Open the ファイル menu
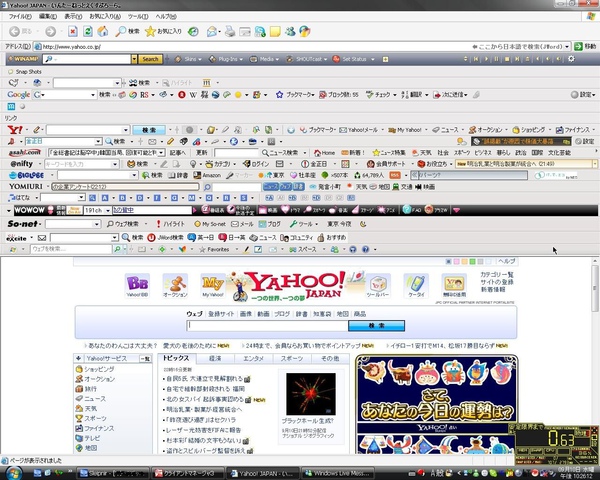This screenshot has width=600, height=480. tap(20, 16)
